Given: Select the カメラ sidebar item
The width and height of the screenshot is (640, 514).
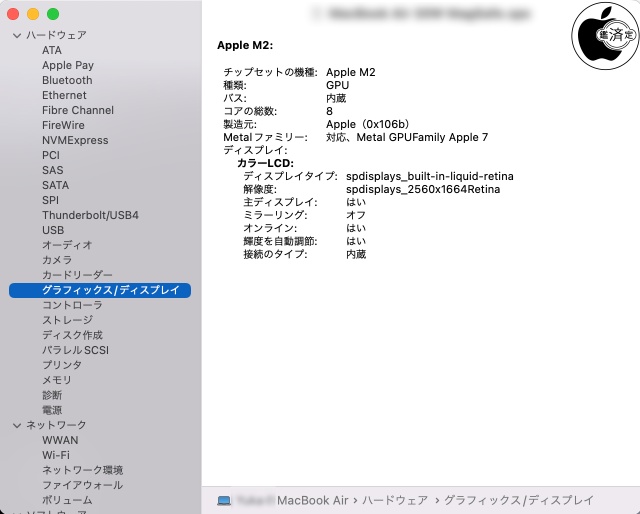Looking at the screenshot, I should click(57, 260).
